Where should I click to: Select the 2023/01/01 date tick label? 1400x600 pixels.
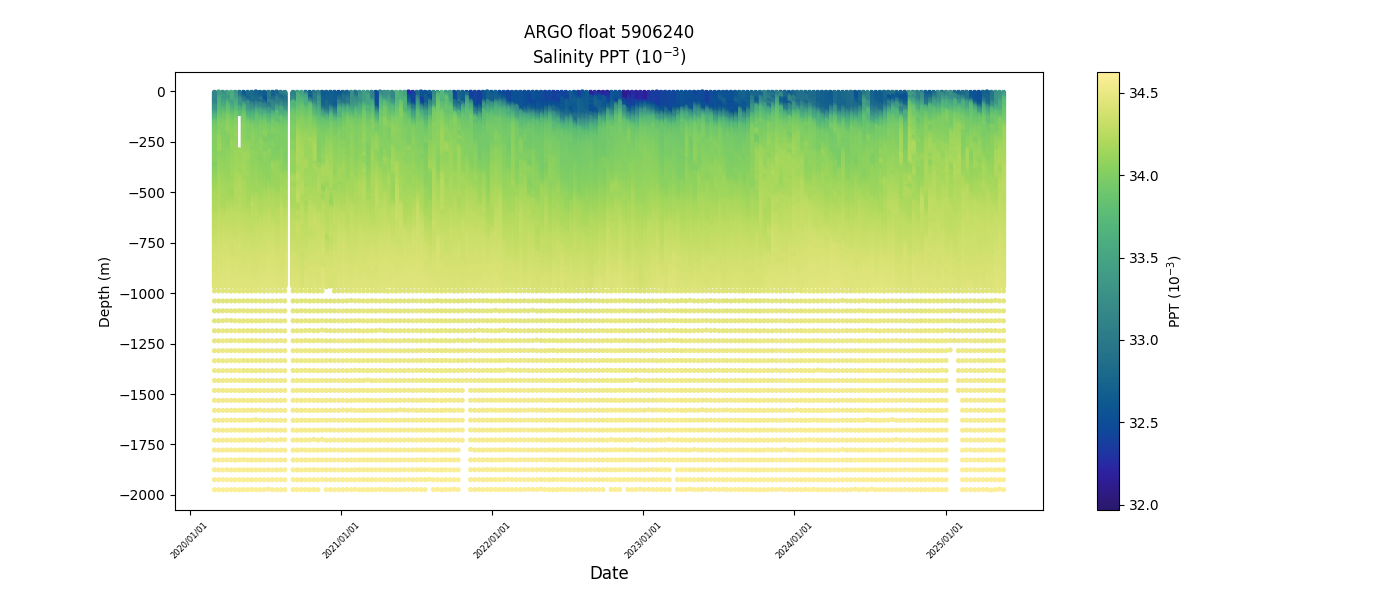641,540
